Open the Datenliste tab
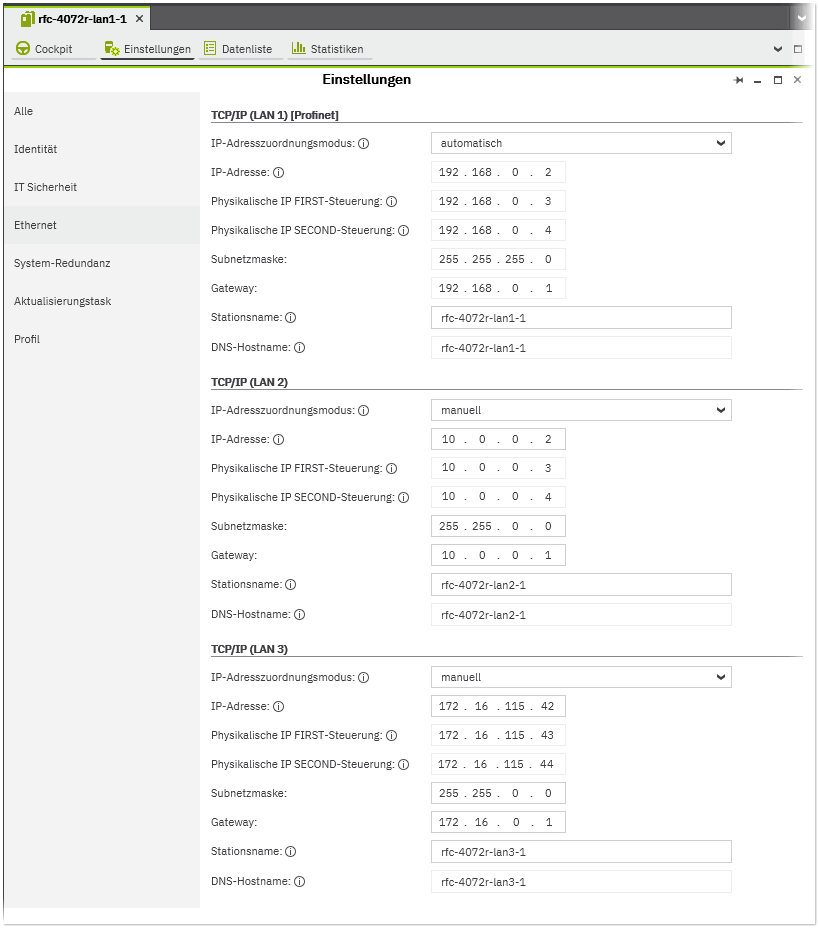The width and height of the screenshot is (819, 928). tap(238, 49)
